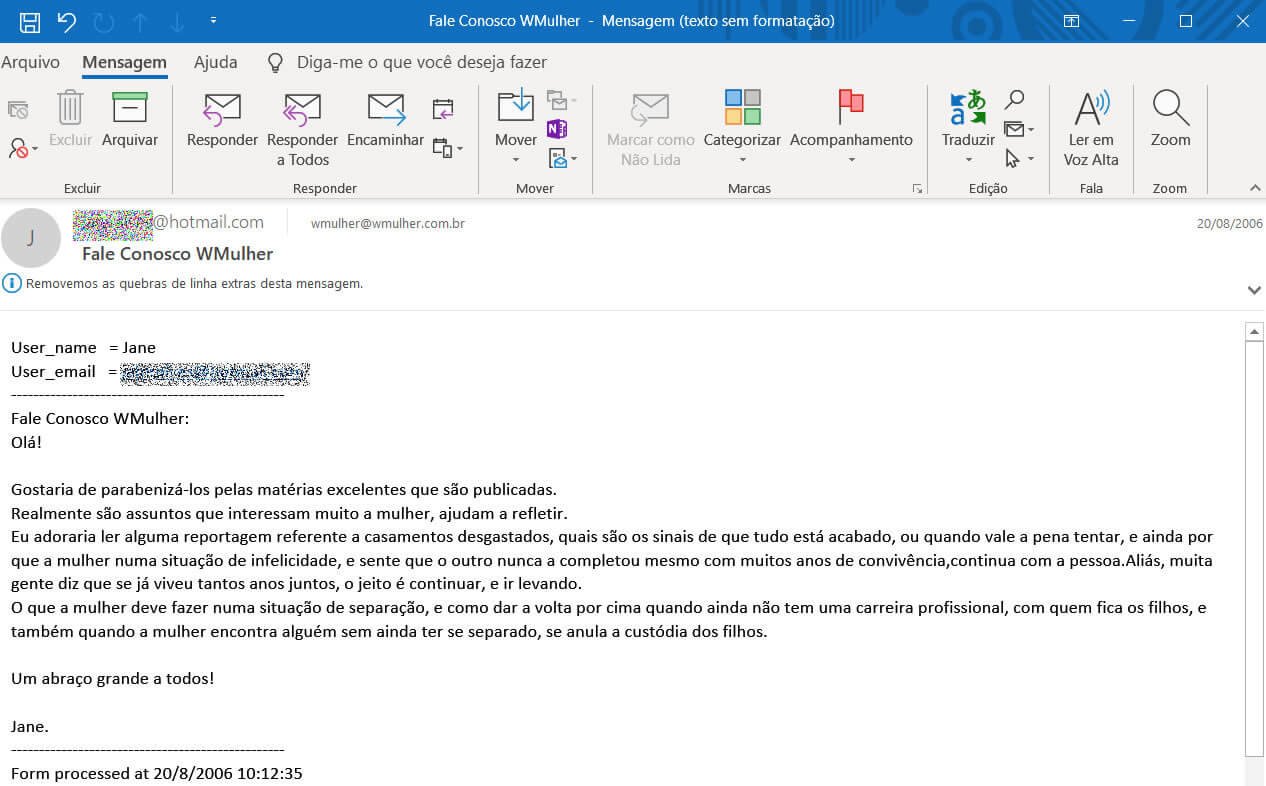
Task: Open the Rules dropdown in Mover group
Action: coord(561,101)
